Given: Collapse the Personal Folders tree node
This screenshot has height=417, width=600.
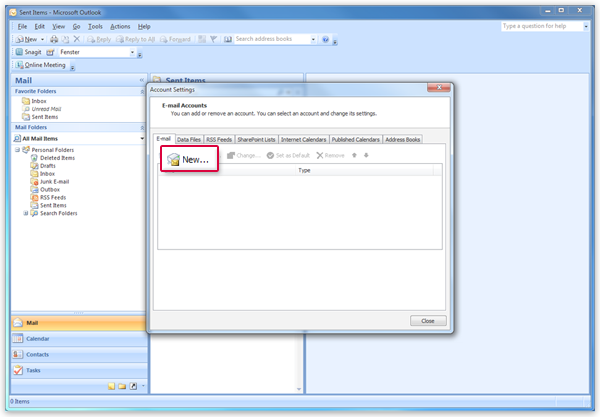Looking at the screenshot, I should click(x=17, y=150).
